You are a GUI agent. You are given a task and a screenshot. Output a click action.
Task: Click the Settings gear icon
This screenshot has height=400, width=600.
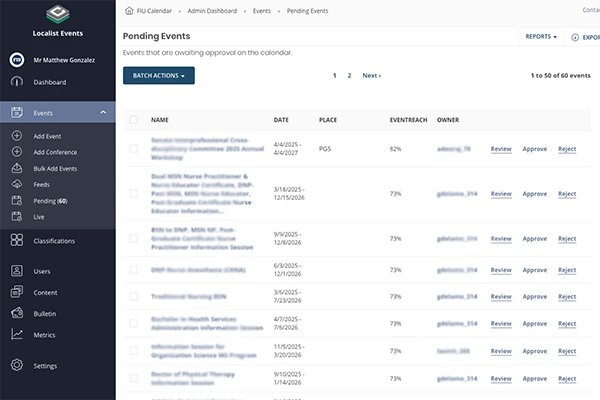point(16,366)
